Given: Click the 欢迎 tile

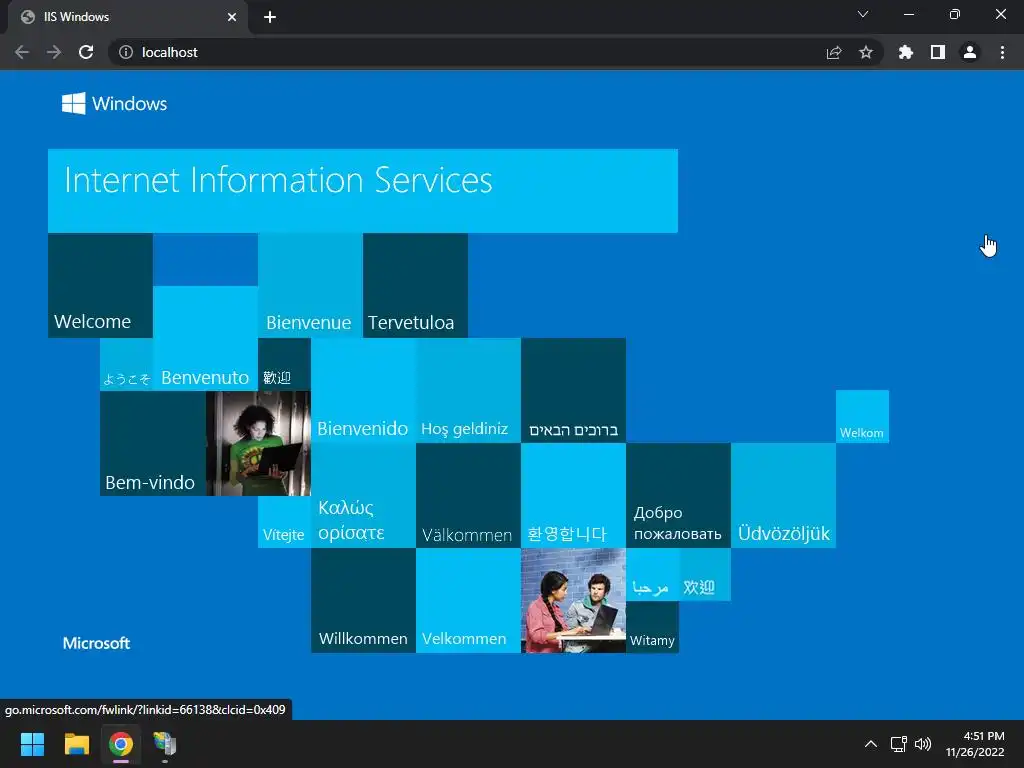Looking at the screenshot, I should 705,574.
